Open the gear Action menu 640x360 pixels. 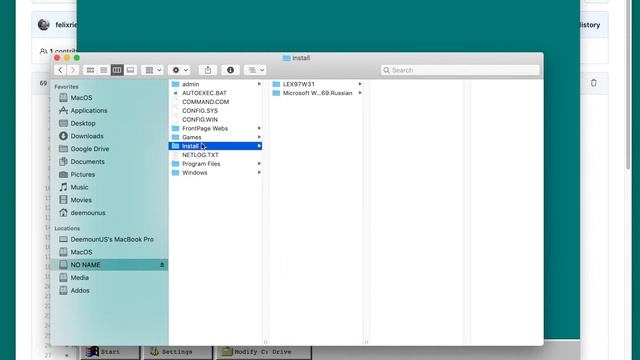point(180,70)
